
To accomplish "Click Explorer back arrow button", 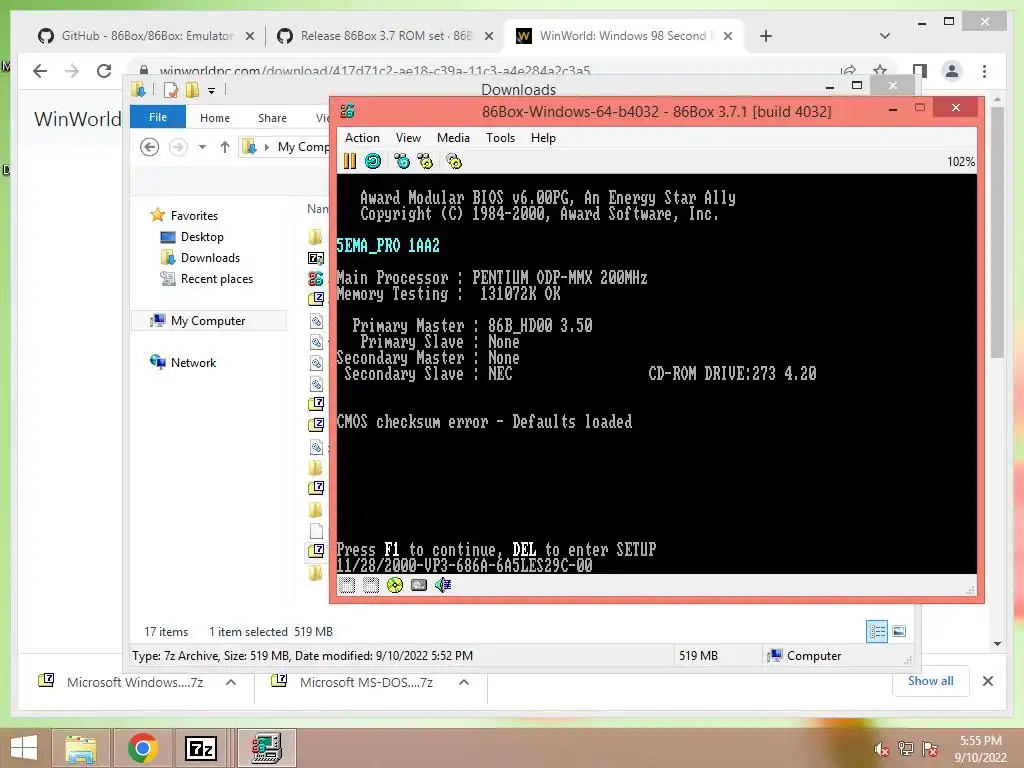I will tap(150, 147).
